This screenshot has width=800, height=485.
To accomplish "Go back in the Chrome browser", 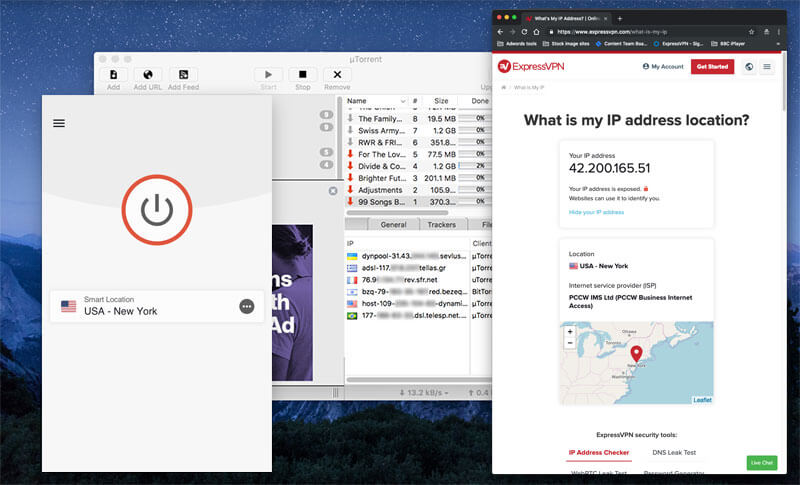I will (501, 32).
